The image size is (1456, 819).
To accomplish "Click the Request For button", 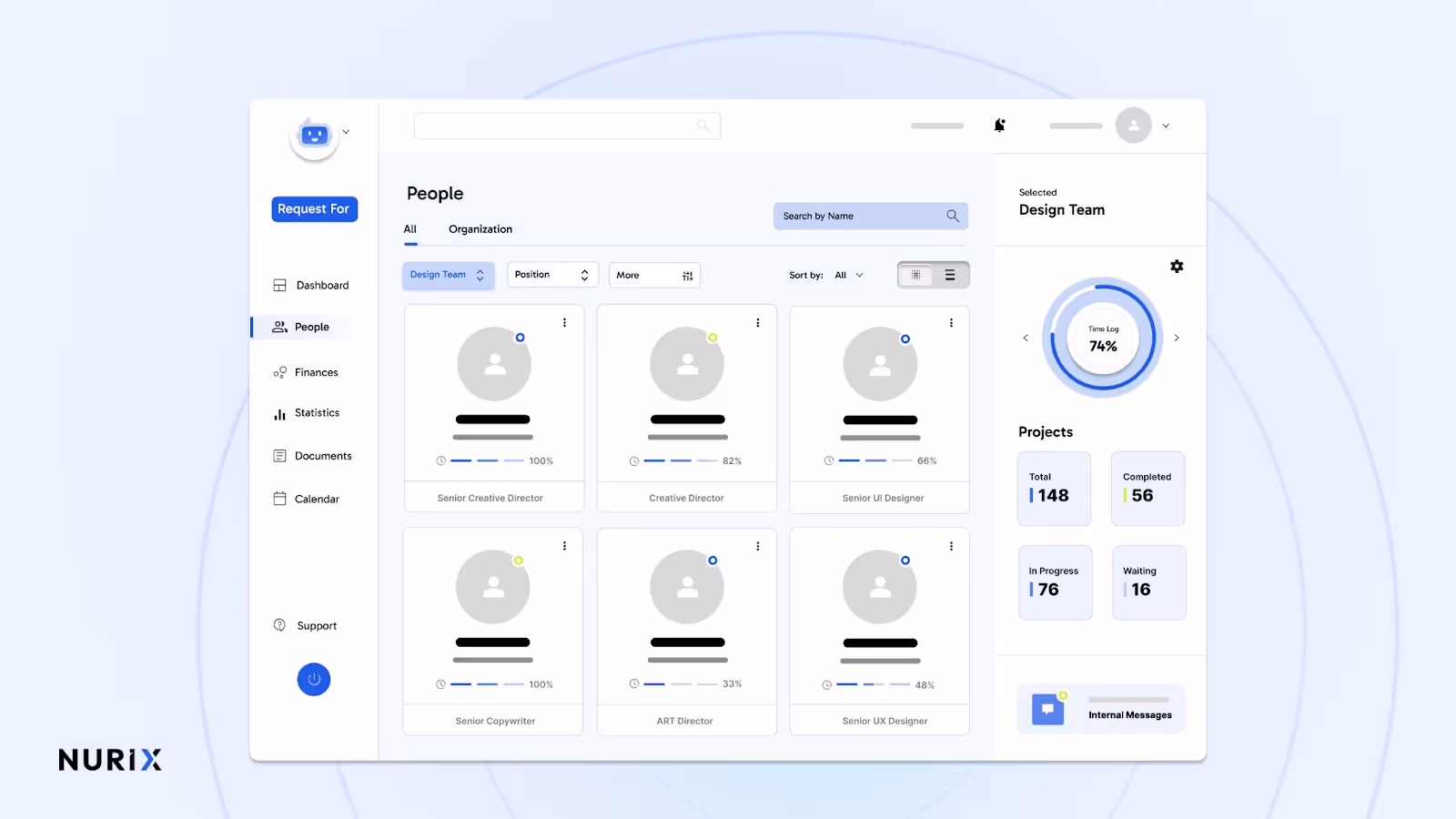I will tap(314, 209).
